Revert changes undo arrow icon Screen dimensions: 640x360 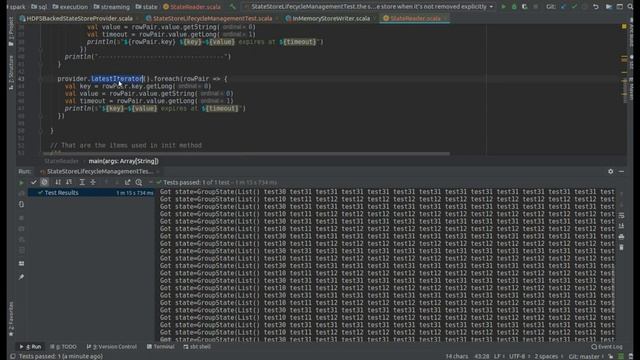(x=596, y=7)
